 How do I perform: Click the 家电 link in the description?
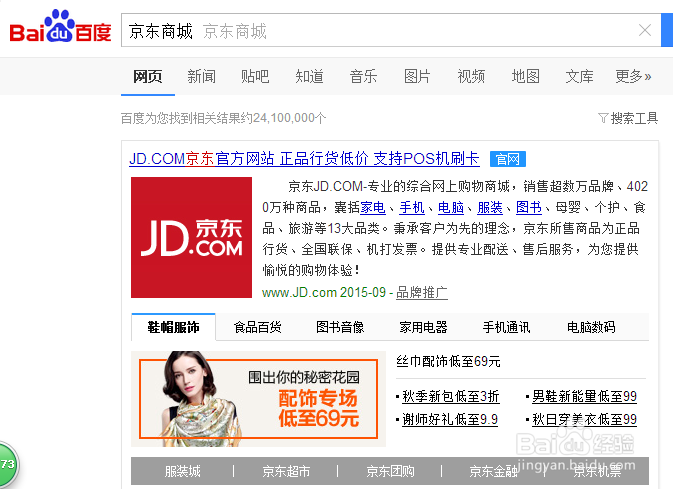(x=373, y=208)
